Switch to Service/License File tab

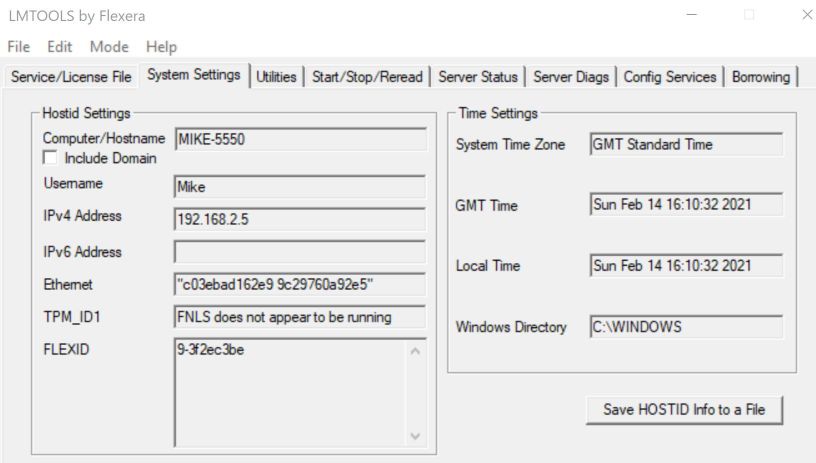71,77
